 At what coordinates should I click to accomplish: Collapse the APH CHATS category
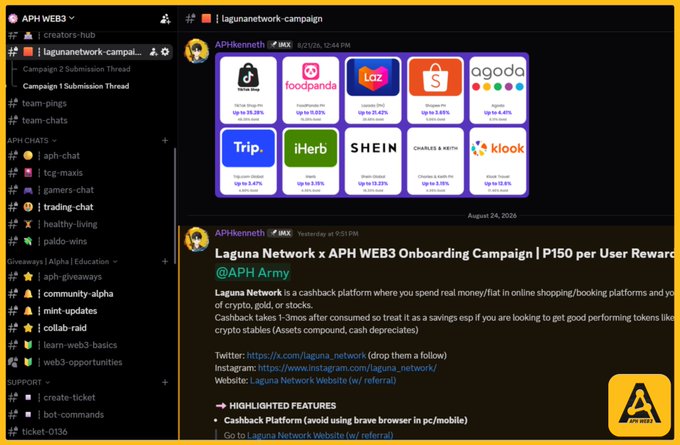32,141
